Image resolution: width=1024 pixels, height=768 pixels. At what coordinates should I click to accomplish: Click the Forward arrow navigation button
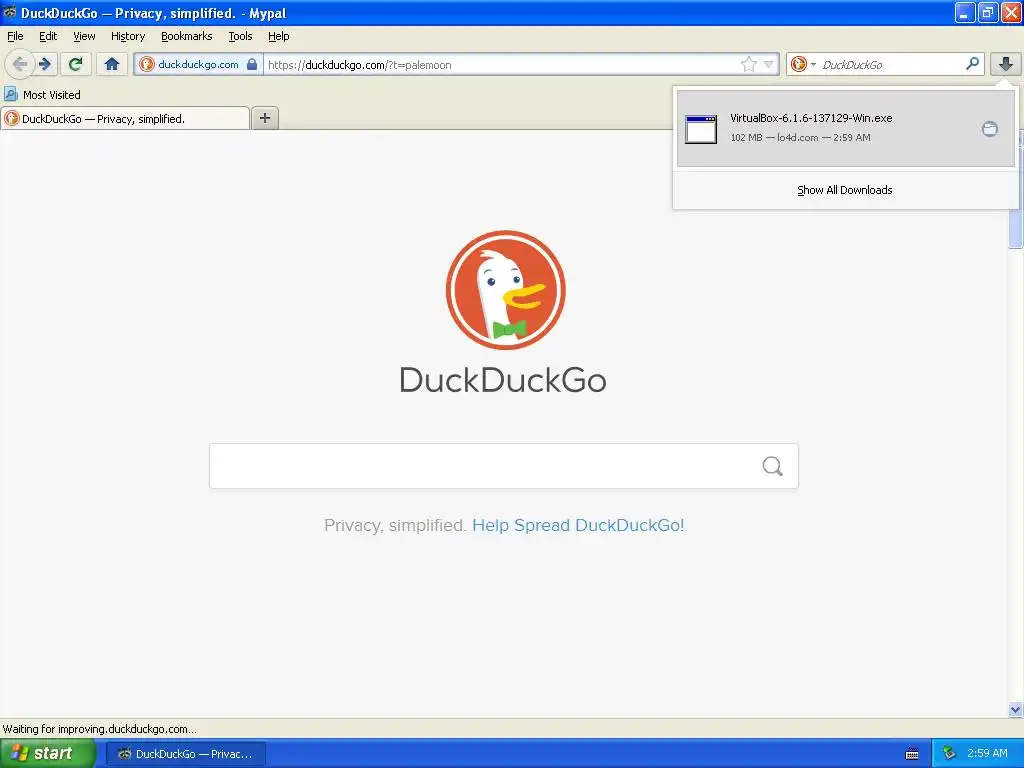(46, 64)
